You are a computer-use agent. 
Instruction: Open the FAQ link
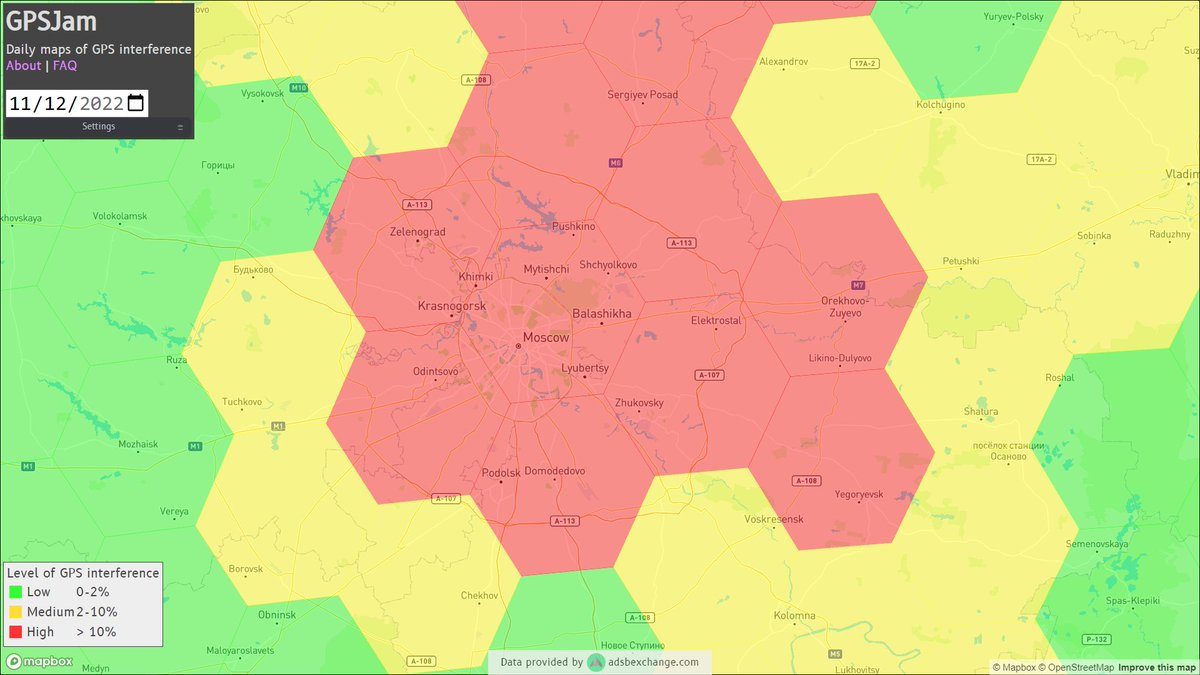pyautogui.click(x=65, y=66)
